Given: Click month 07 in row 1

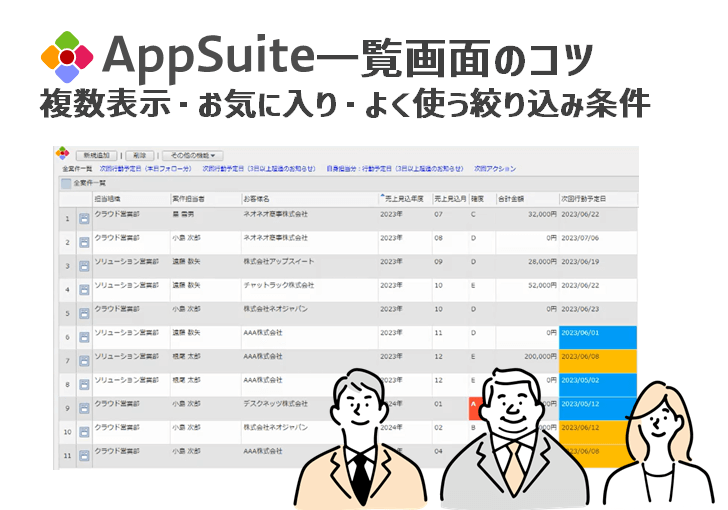Looking at the screenshot, I should [x=438, y=214].
